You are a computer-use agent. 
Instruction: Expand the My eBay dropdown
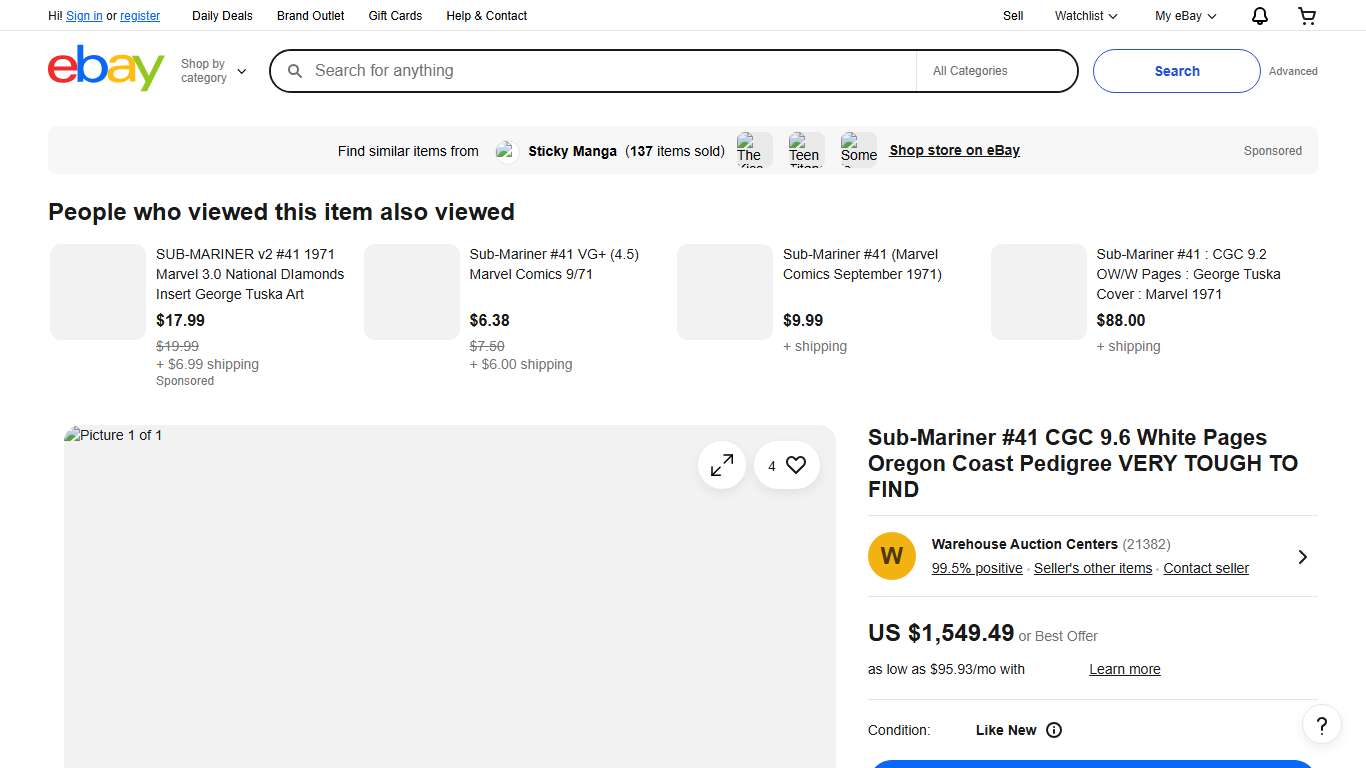pyautogui.click(x=1185, y=16)
